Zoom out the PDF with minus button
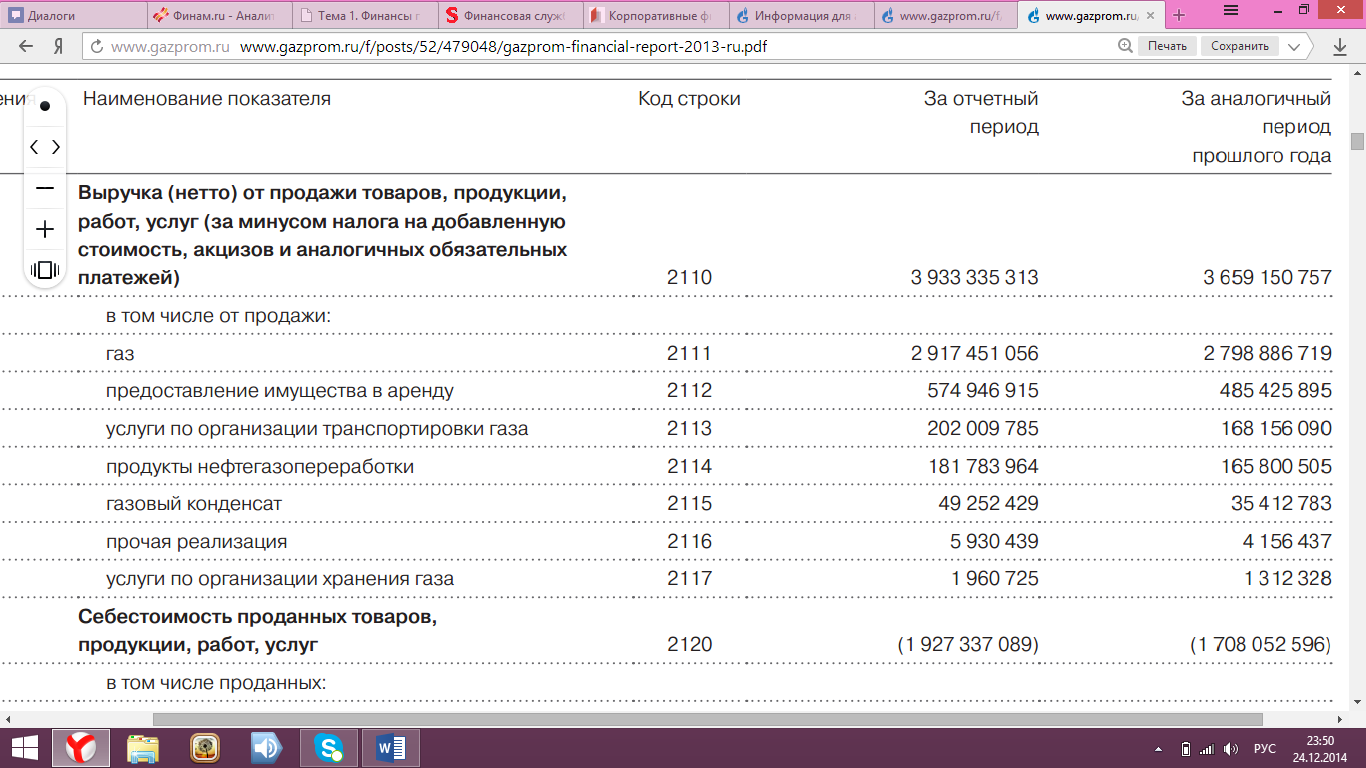This screenshot has width=1366, height=768. (x=45, y=188)
